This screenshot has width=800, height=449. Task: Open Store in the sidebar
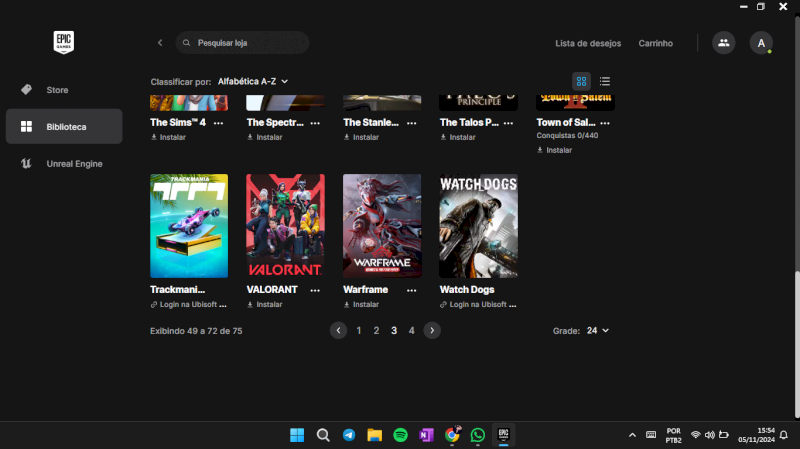pyautogui.click(x=57, y=90)
